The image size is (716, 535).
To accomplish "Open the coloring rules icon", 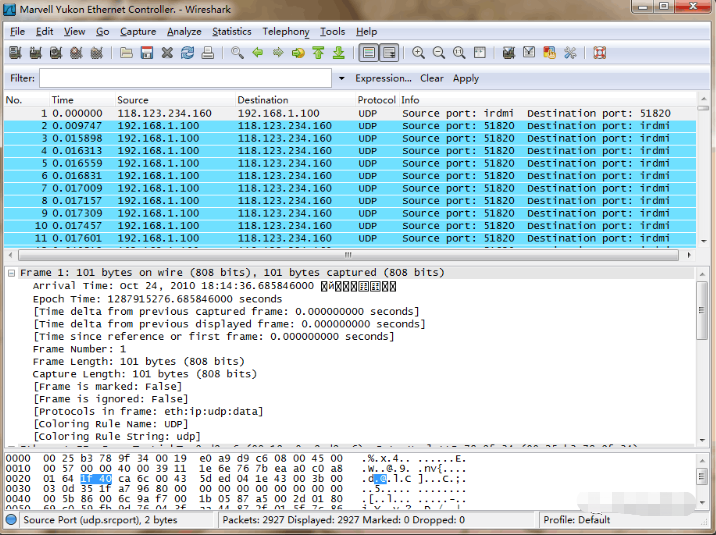I will pyautogui.click(x=549, y=53).
